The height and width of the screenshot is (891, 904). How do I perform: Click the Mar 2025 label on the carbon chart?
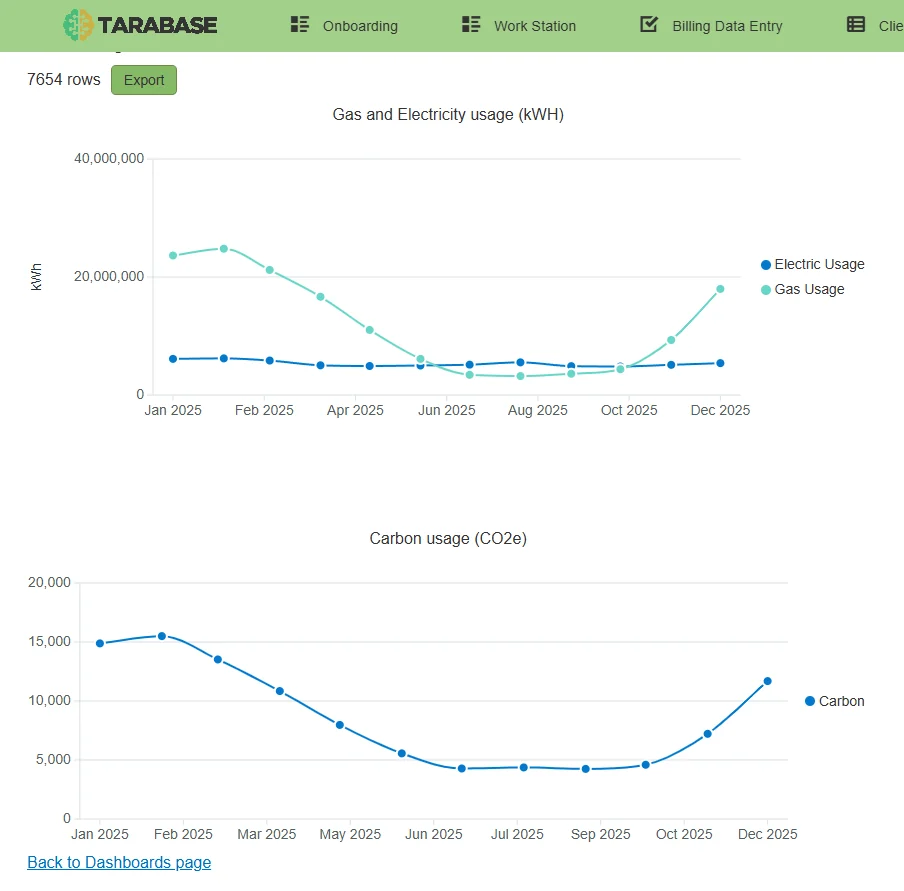point(266,834)
